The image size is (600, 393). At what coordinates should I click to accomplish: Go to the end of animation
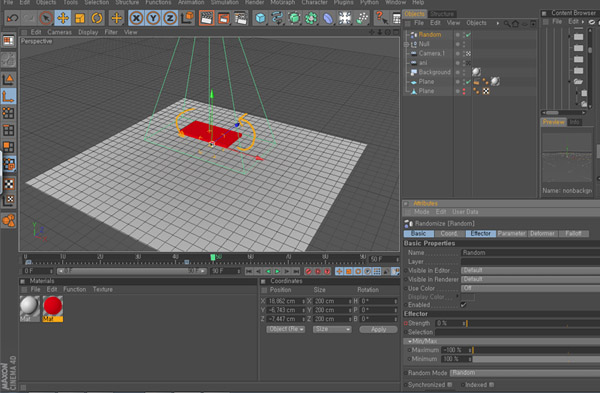coord(296,271)
